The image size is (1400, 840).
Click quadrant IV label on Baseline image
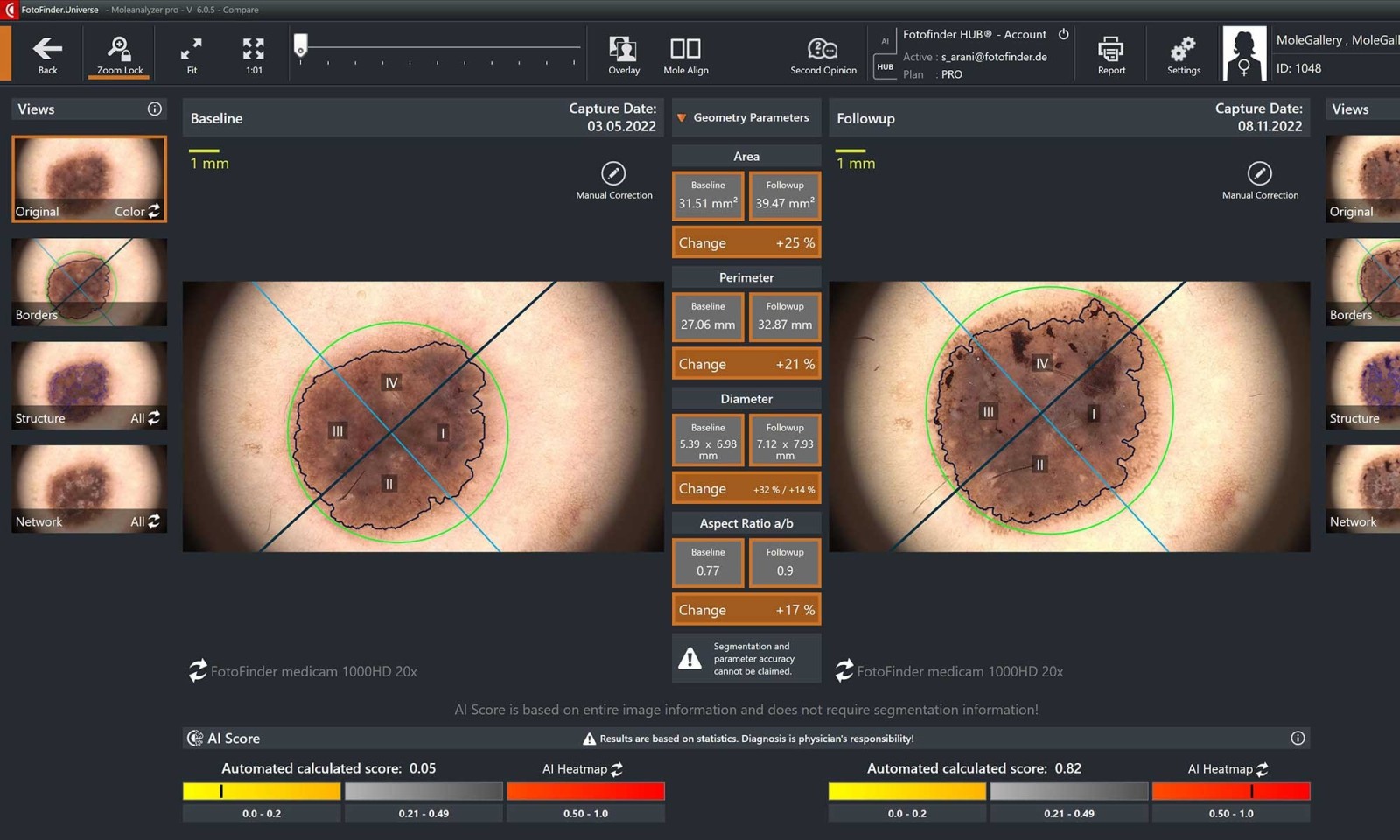tap(391, 382)
